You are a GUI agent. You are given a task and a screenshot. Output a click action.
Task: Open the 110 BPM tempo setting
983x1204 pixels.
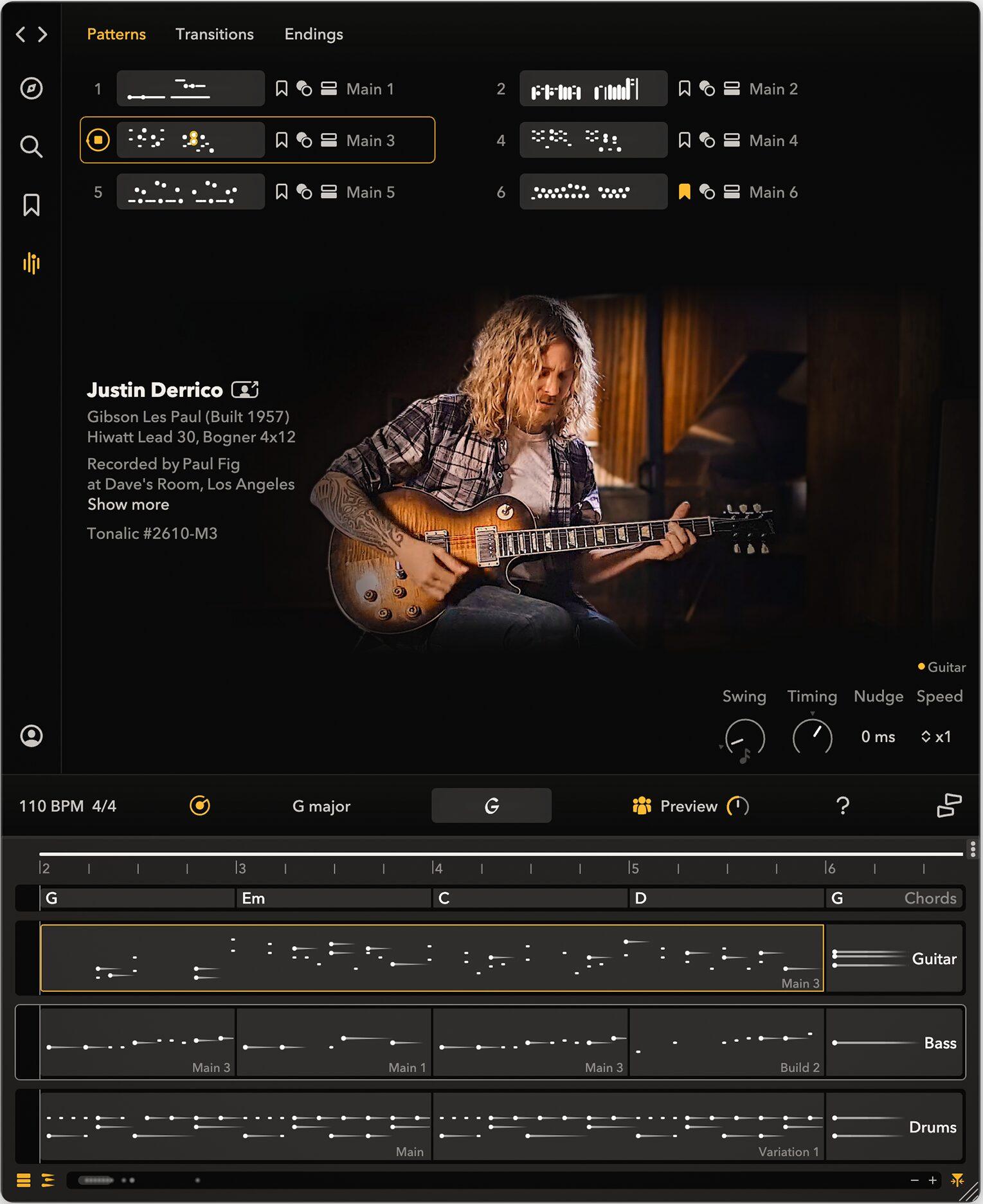[x=51, y=806]
